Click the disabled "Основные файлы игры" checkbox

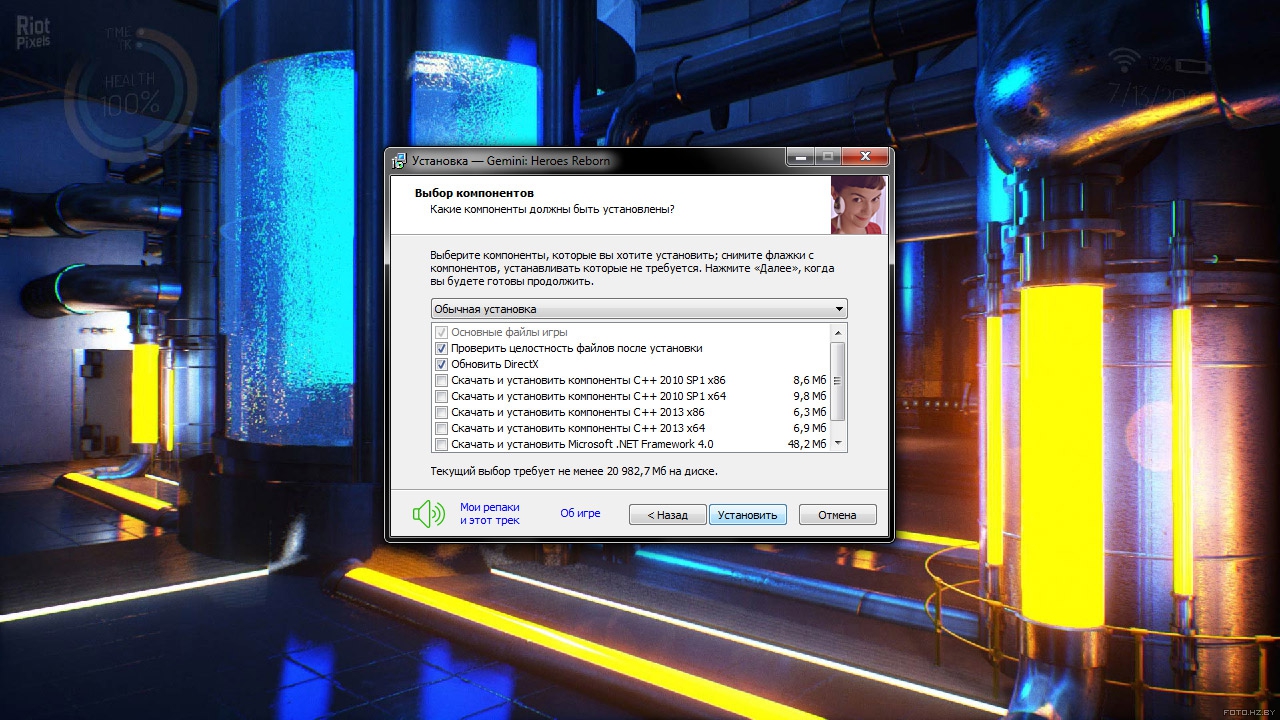coord(441,332)
